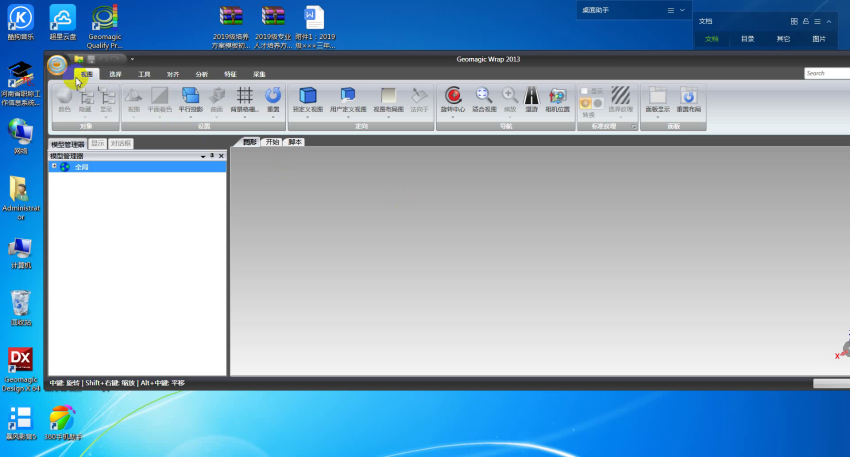Image resolution: width=850 pixels, height=457 pixels.
Task: Click the 显示 show objects icon in 对象 group
Action: 107,96
